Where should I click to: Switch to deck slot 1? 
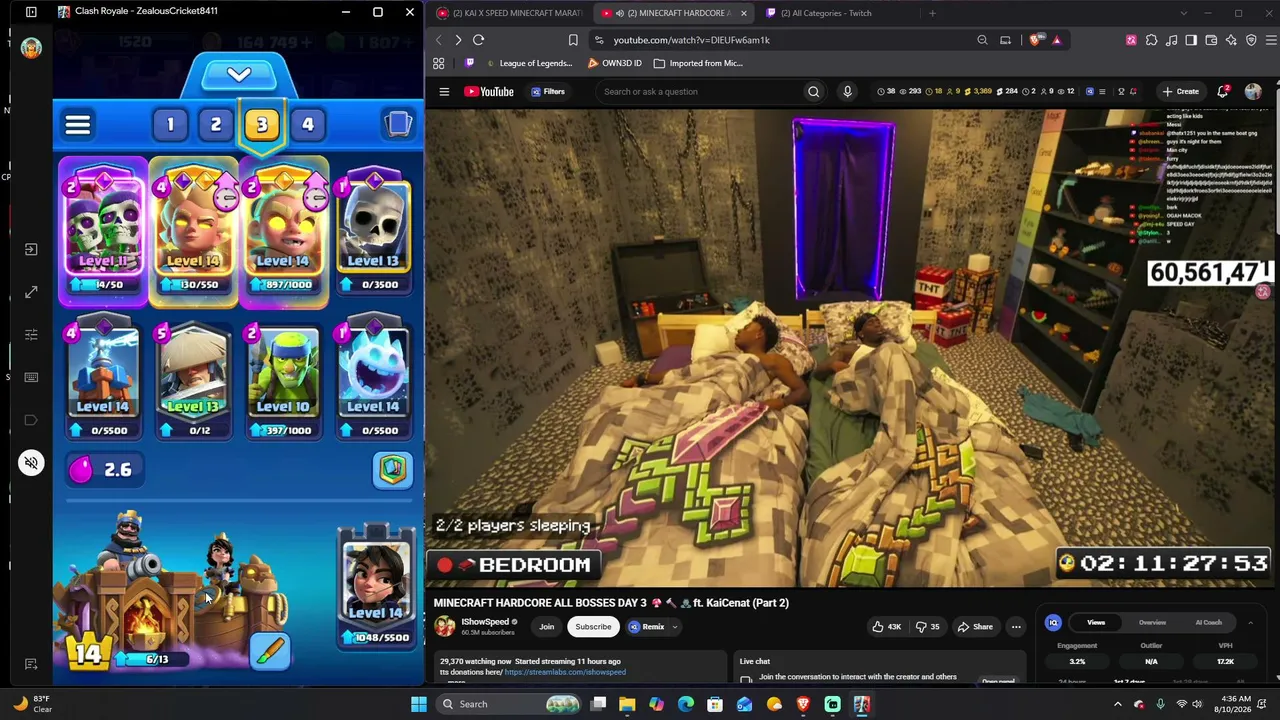click(170, 124)
